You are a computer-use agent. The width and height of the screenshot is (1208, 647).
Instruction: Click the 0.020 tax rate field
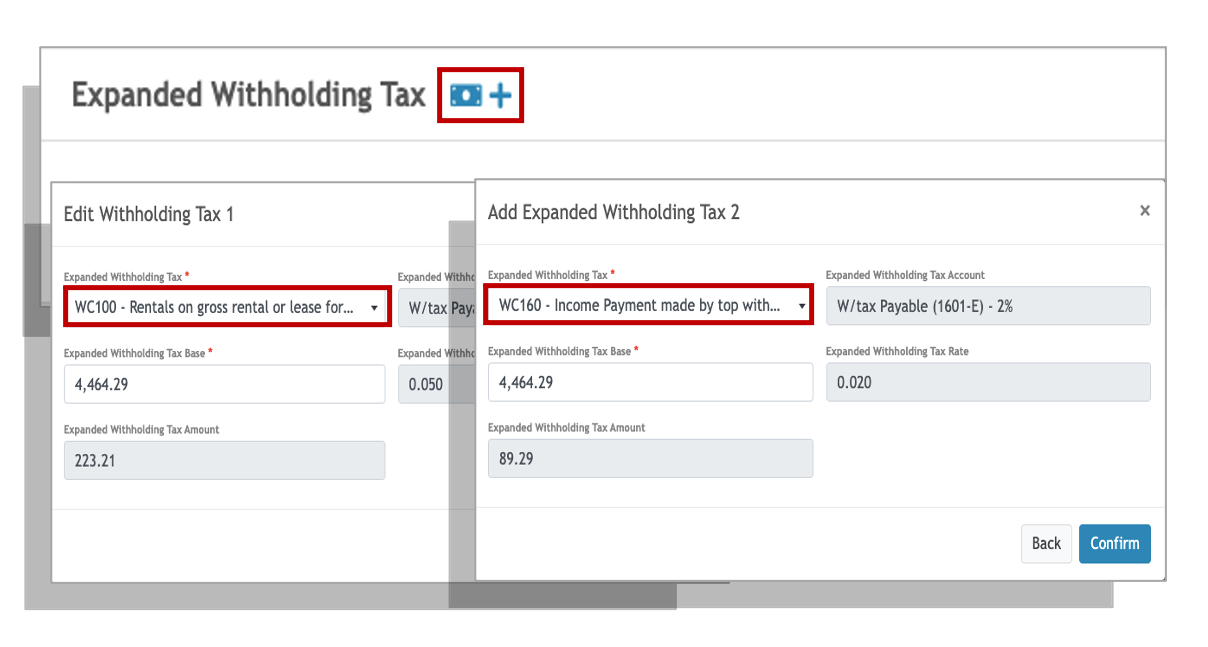(988, 382)
